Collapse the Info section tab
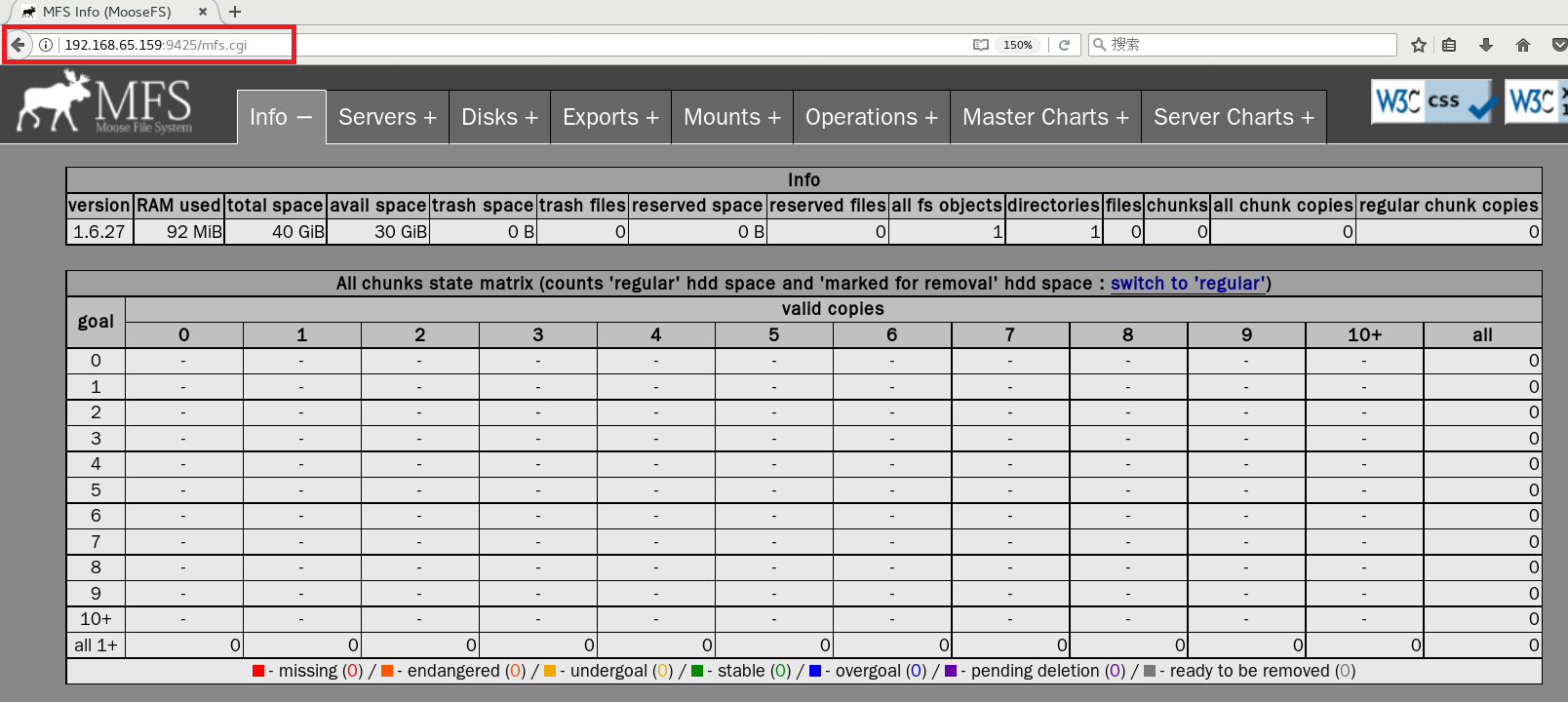The image size is (1568, 702). coord(281,117)
